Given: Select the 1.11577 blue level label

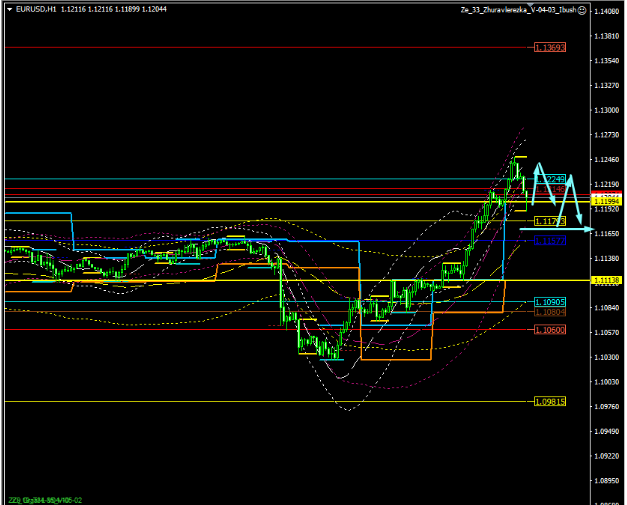Looking at the screenshot, I should coord(550,241).
